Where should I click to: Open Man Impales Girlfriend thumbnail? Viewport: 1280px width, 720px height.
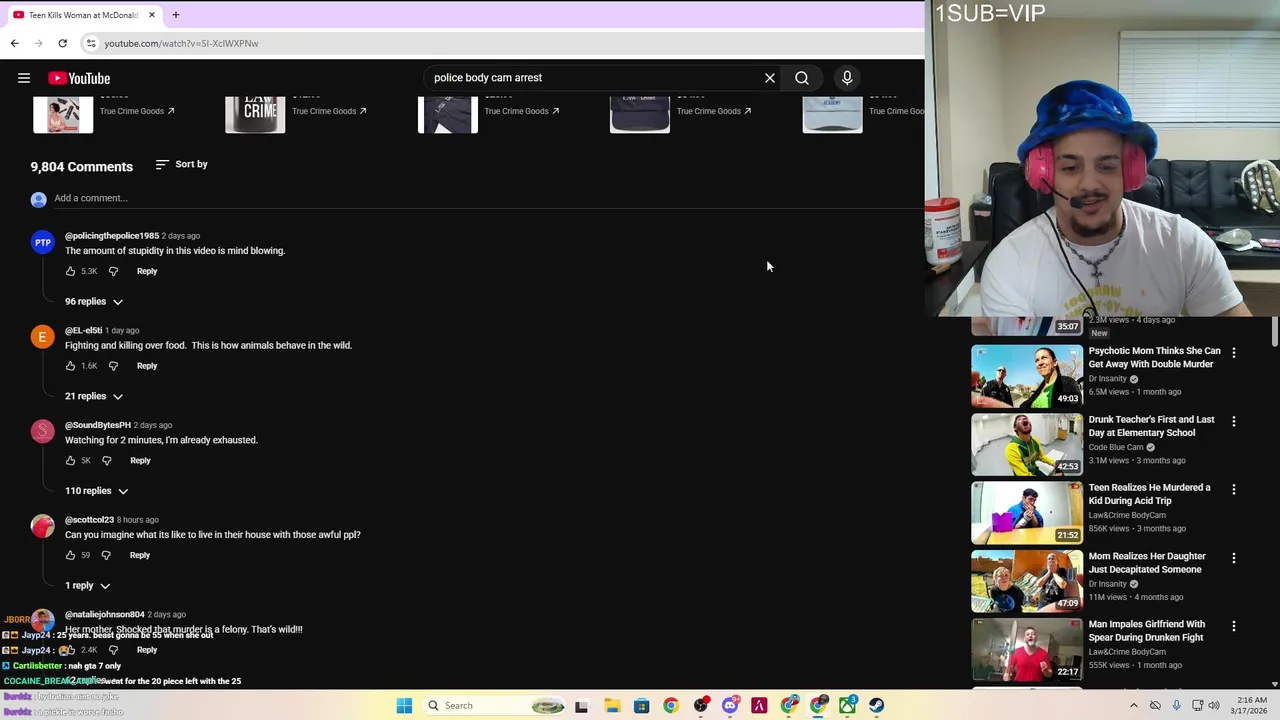tap(1027, 649)
